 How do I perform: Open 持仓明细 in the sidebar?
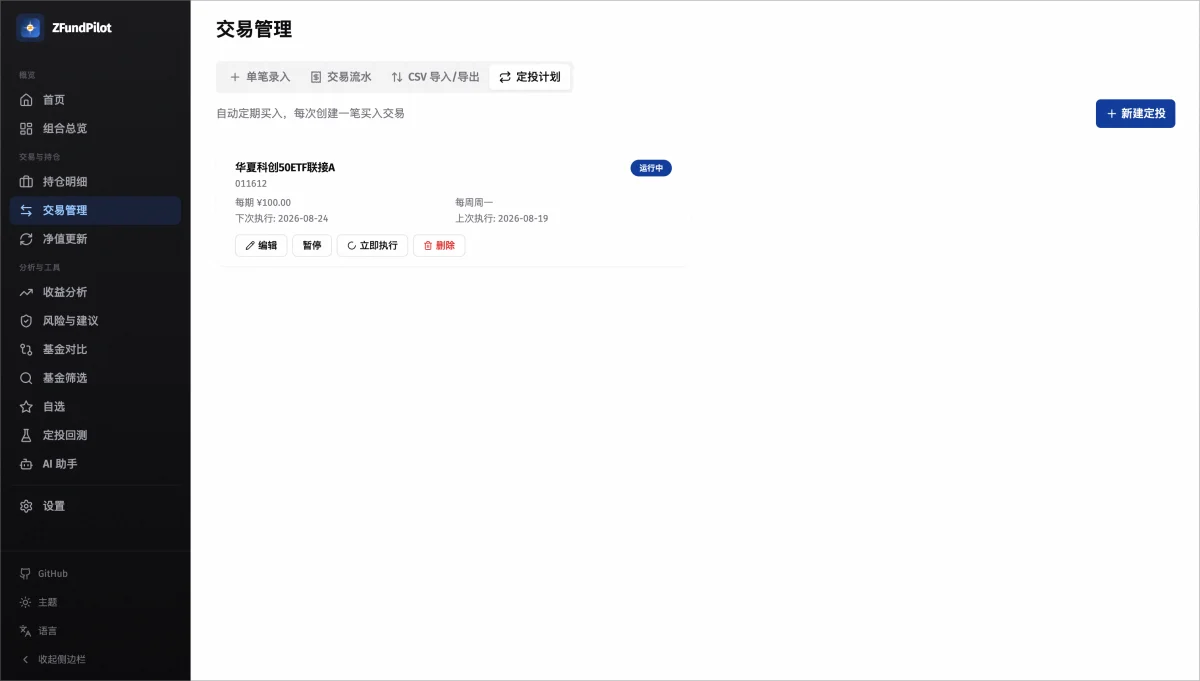95,182
